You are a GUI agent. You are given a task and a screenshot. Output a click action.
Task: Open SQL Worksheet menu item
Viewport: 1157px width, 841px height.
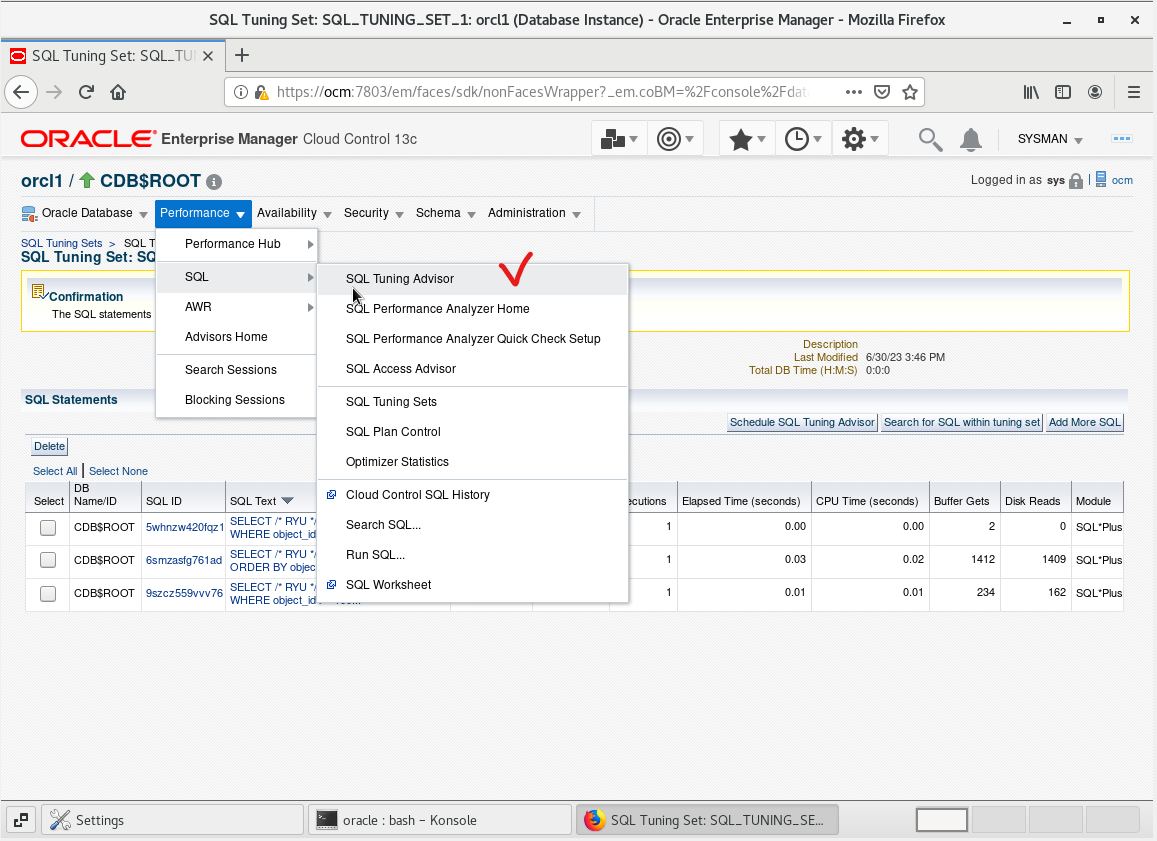click(x=472, y=585)
